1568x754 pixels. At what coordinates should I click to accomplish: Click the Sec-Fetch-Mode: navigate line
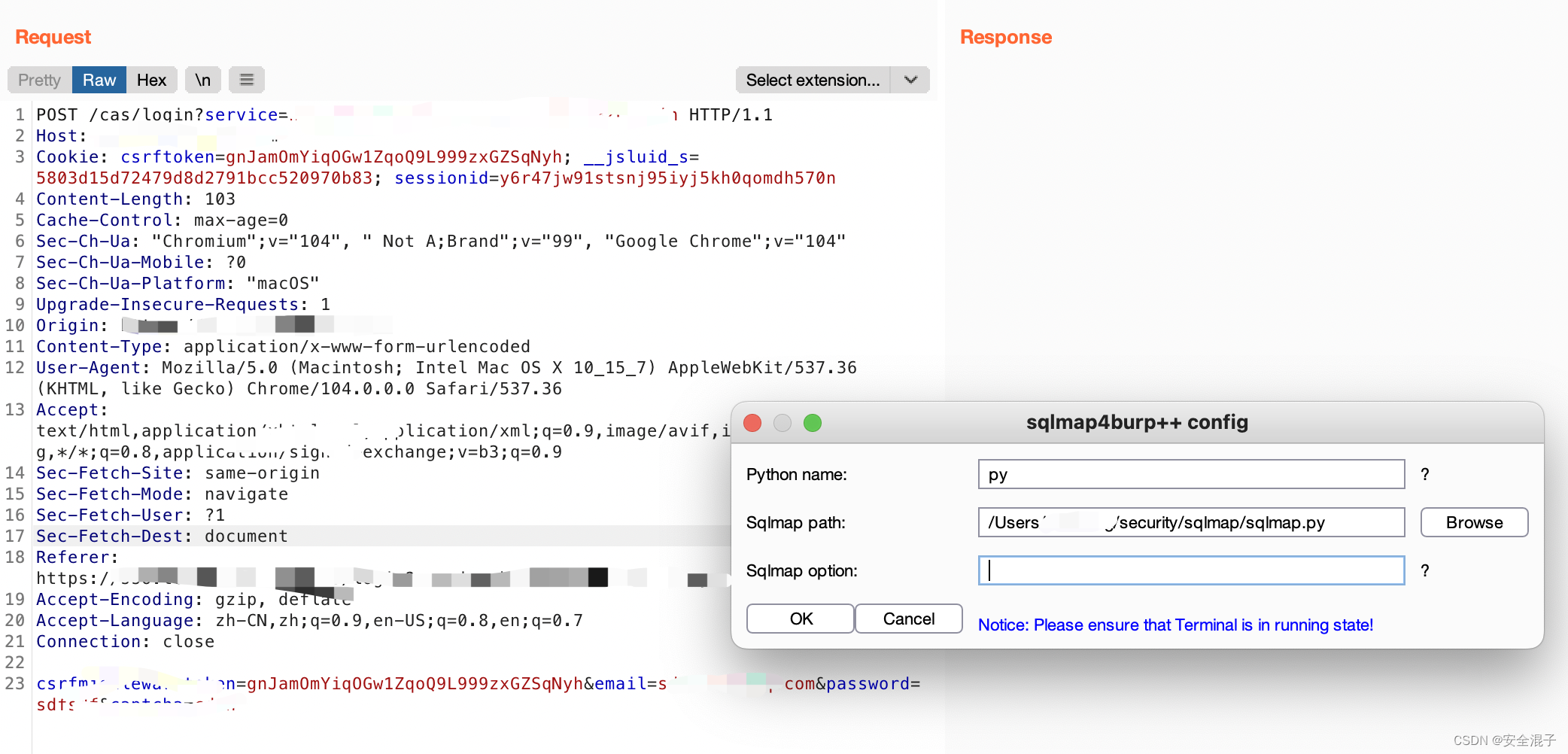162,494
